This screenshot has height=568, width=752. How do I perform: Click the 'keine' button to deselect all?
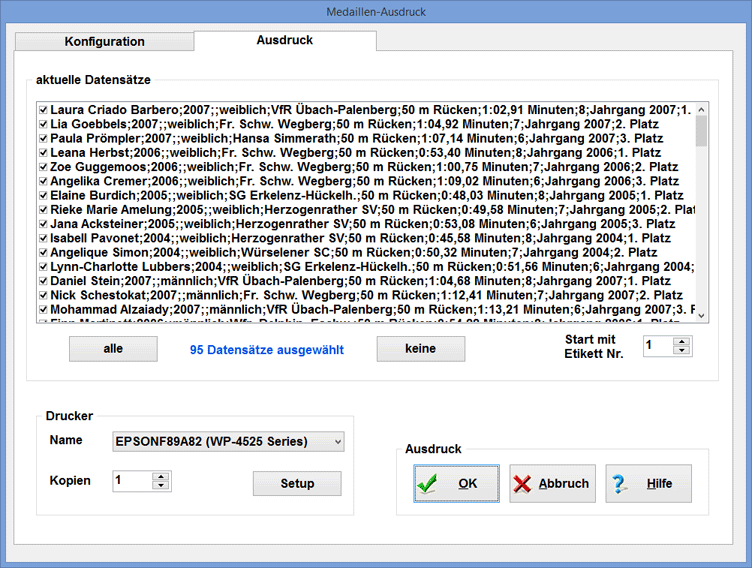point(421,349)
